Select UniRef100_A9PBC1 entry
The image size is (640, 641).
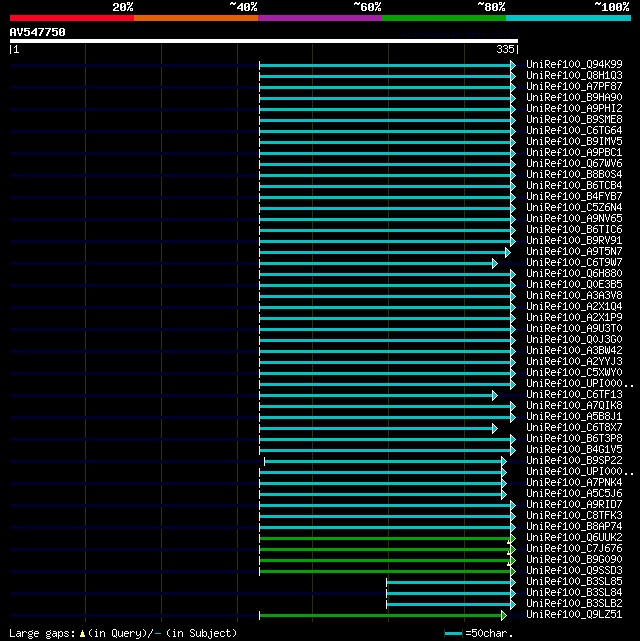coord(574,152)
